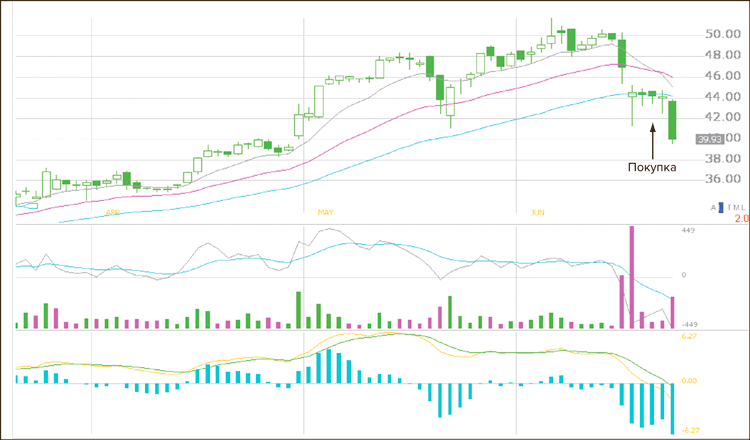Jump to the APR date label
This screenshot has height=440, width=750.
pos(112,213)
